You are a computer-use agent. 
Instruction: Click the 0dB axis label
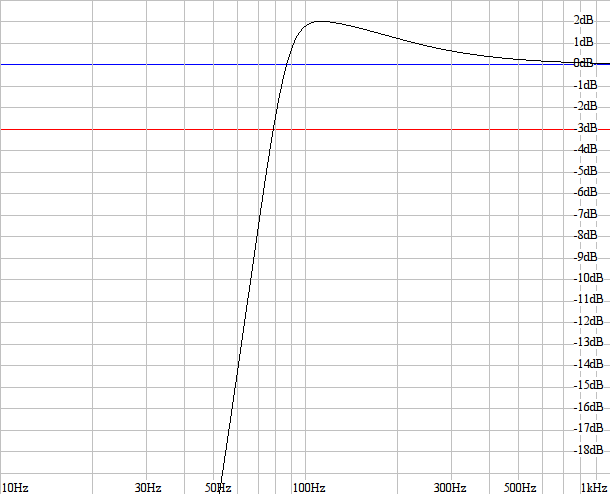(583, 63)
